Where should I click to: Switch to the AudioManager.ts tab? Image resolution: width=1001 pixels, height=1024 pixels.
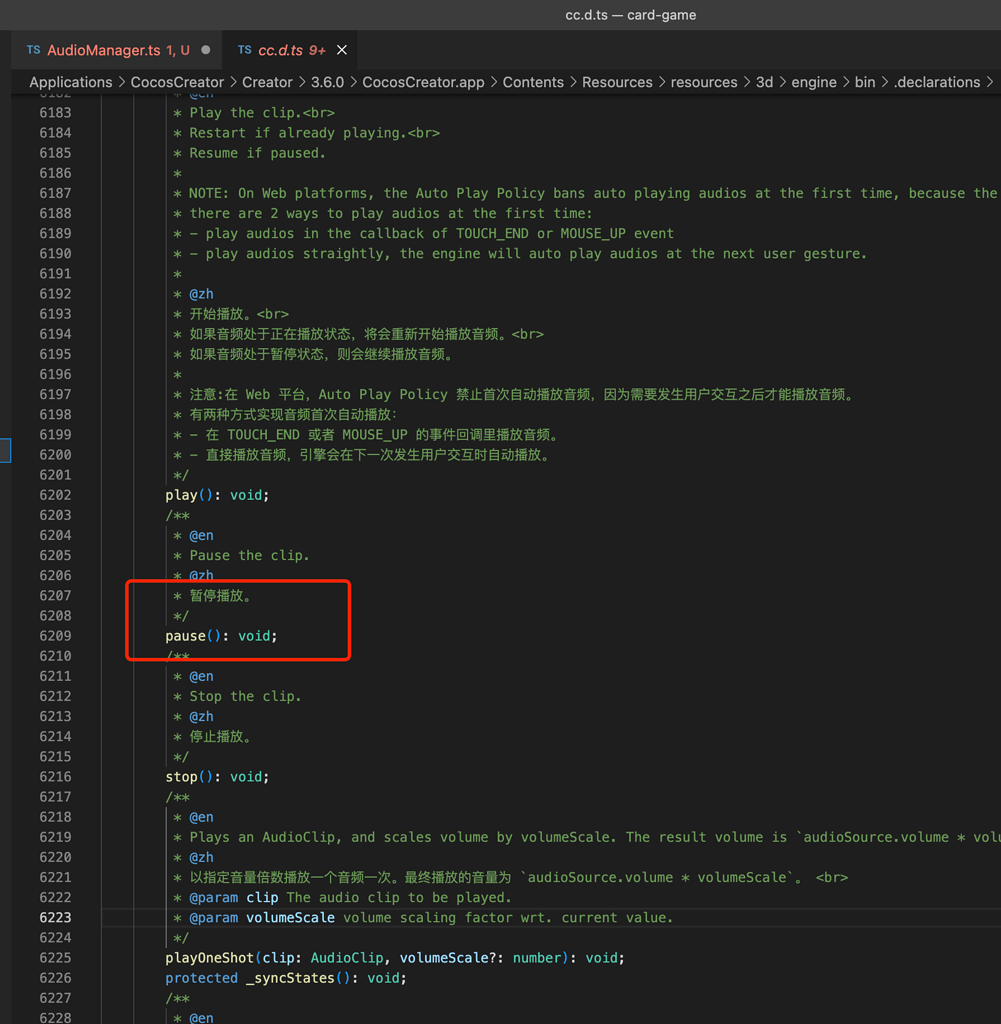(x=118, y=50)
